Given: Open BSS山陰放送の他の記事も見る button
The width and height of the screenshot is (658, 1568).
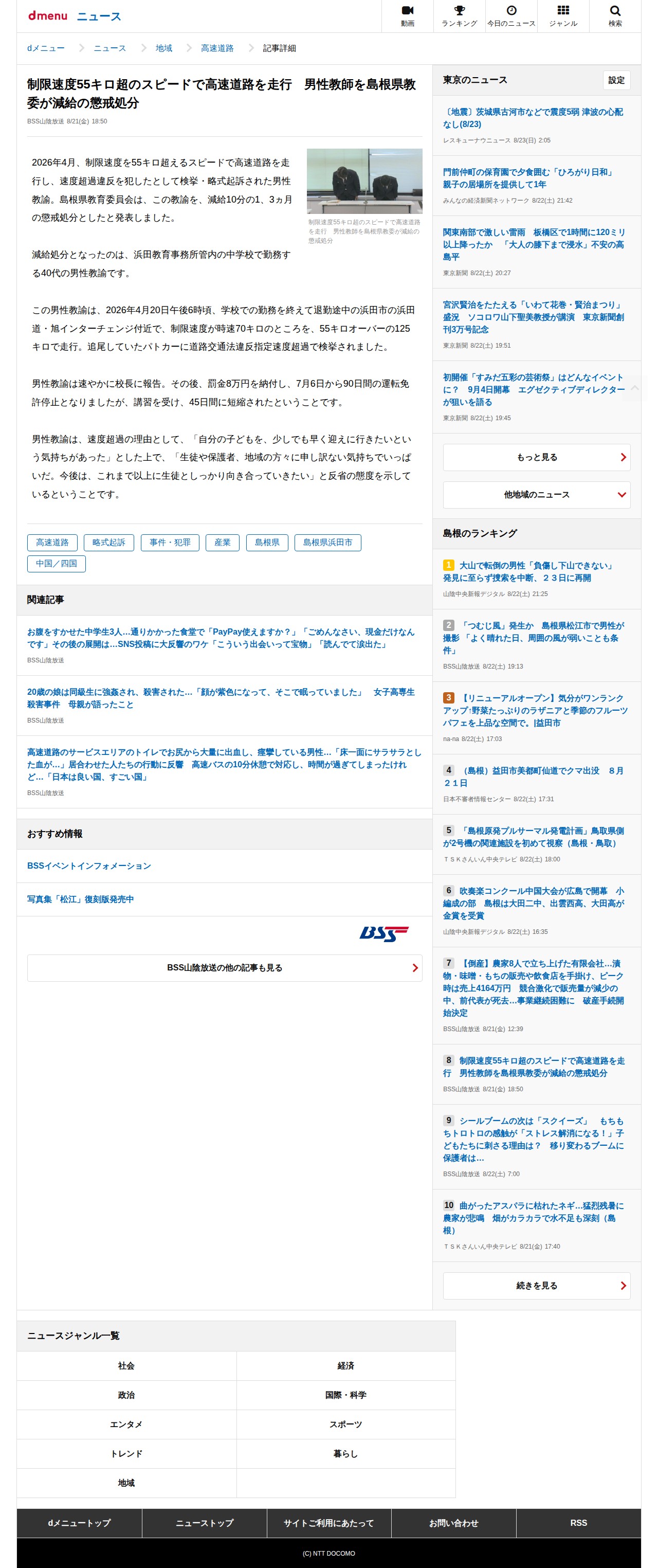Looking at the screenshot, I should pos(225,968).
